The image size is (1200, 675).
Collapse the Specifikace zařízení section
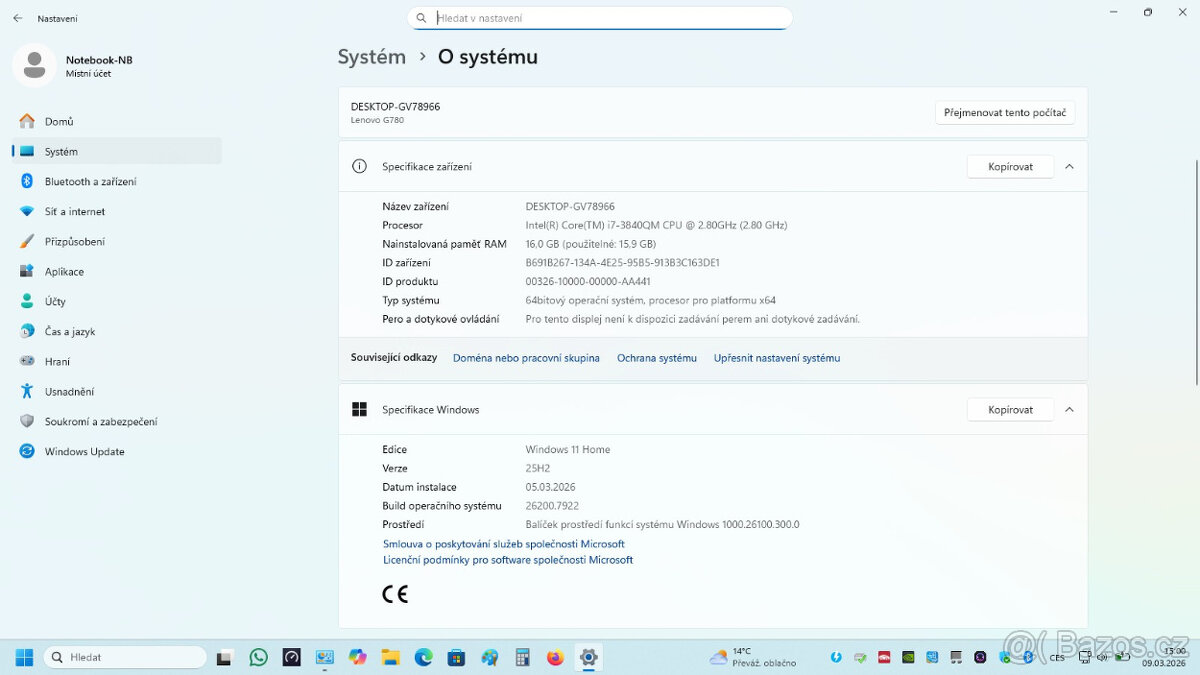click(x=1069, y=166)
